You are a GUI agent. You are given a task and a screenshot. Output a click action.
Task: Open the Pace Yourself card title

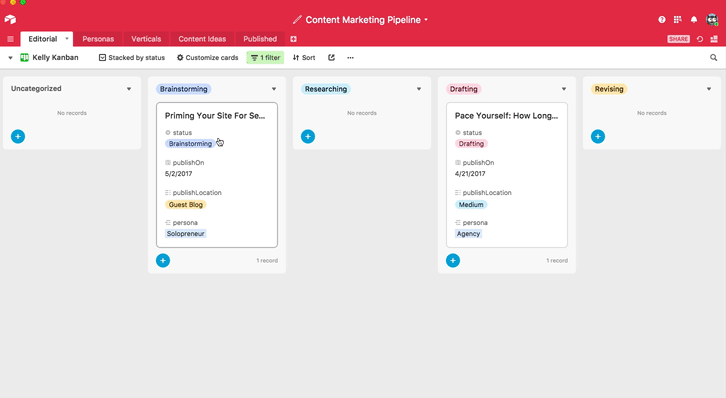[x=507, y=116]
